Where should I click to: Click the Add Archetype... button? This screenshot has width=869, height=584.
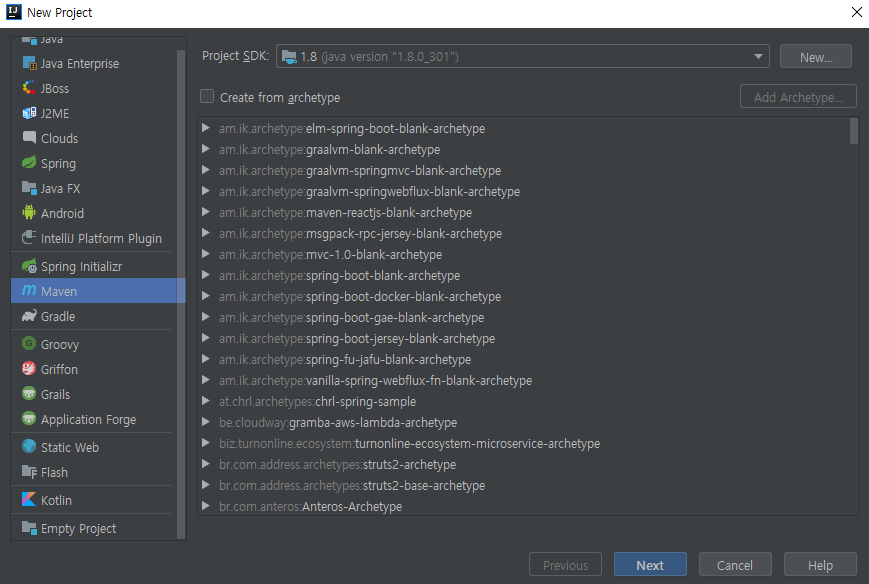[x=798, y=96]
